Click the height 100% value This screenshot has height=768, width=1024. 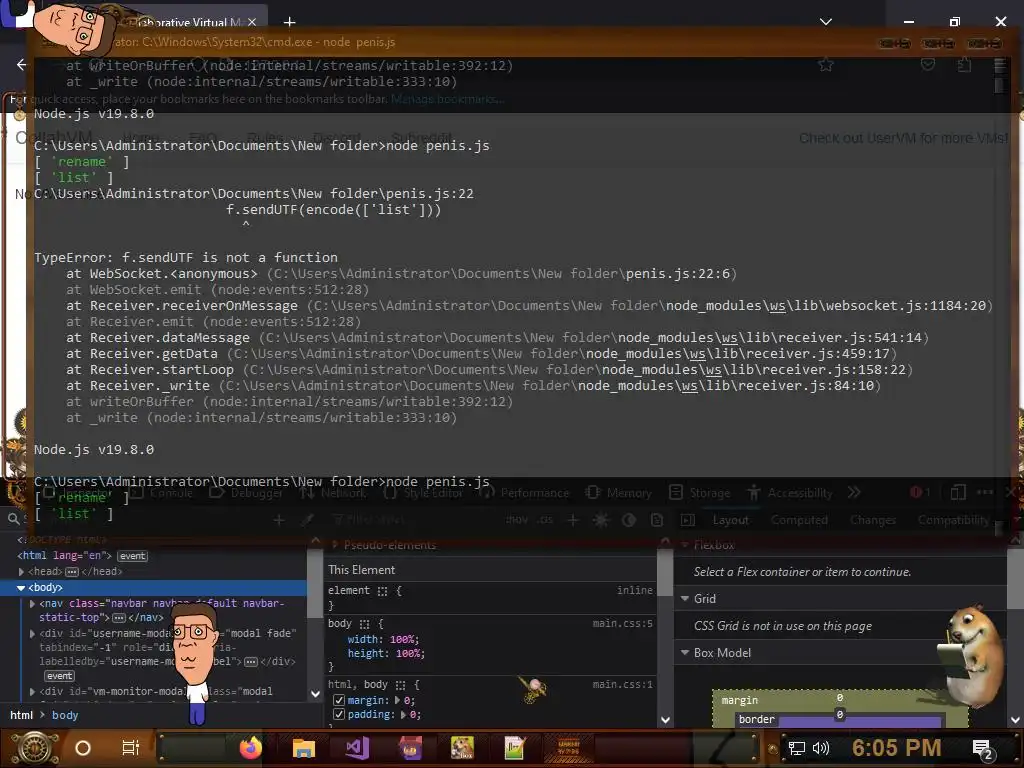(406, 653)
